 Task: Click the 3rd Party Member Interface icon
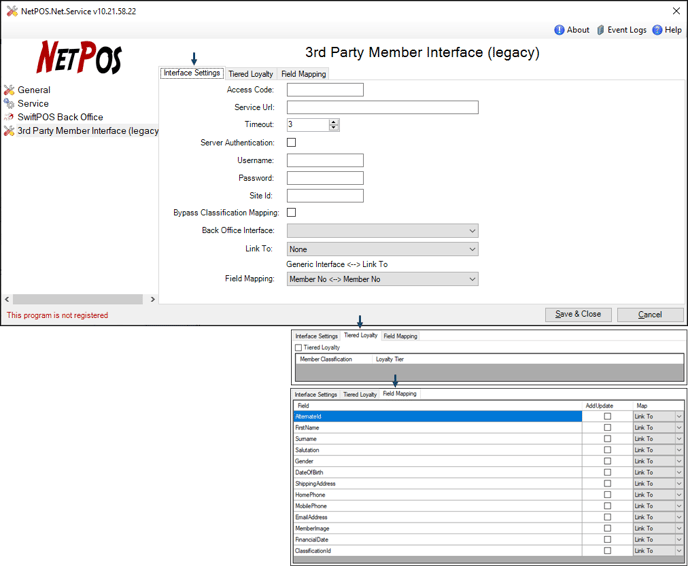click(9, 131)
